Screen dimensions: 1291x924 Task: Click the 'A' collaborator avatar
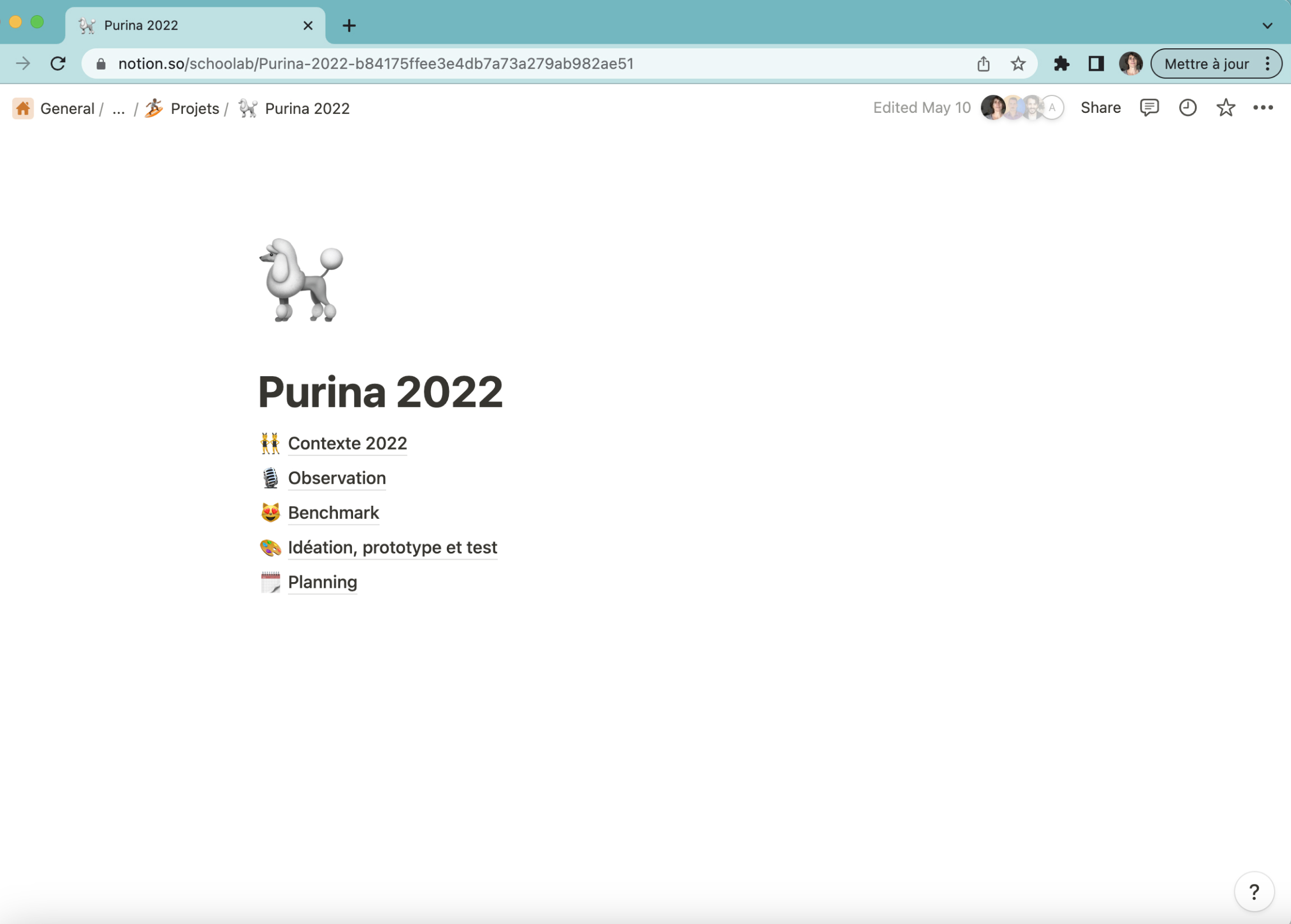coord(1052,108)
